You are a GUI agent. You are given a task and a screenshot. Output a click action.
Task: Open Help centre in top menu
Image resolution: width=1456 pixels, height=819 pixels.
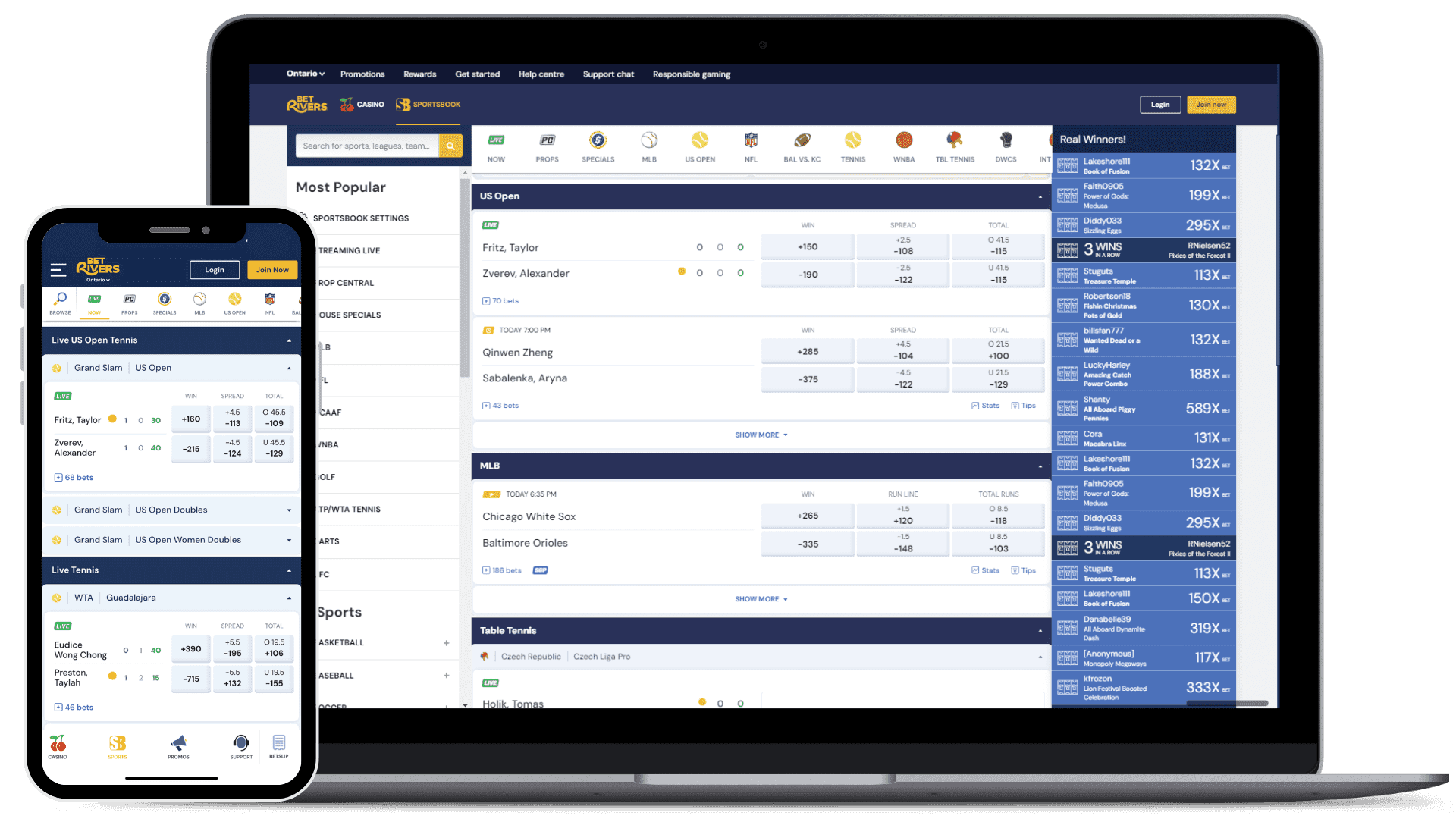(541, 74)
